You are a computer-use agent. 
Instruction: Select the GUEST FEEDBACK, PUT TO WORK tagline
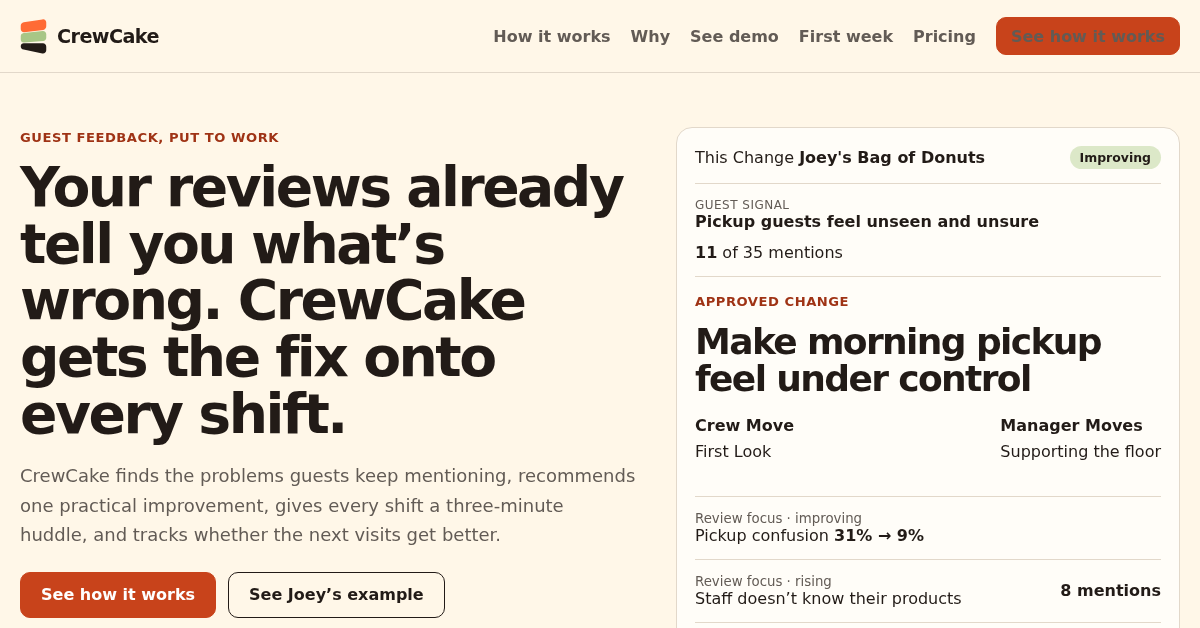click(149, 138)
